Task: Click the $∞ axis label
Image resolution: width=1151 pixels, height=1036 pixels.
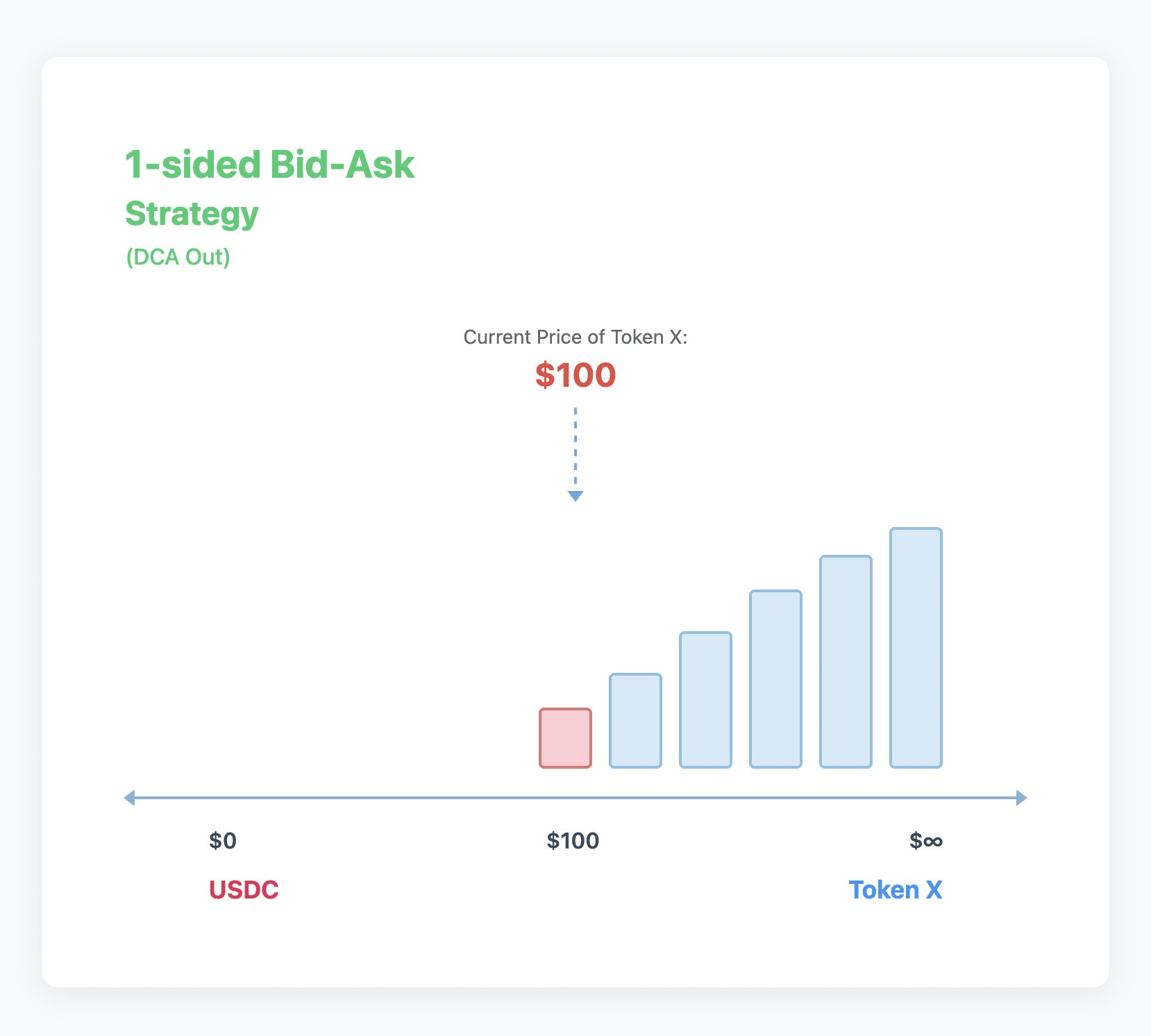Action: [925, 841]
